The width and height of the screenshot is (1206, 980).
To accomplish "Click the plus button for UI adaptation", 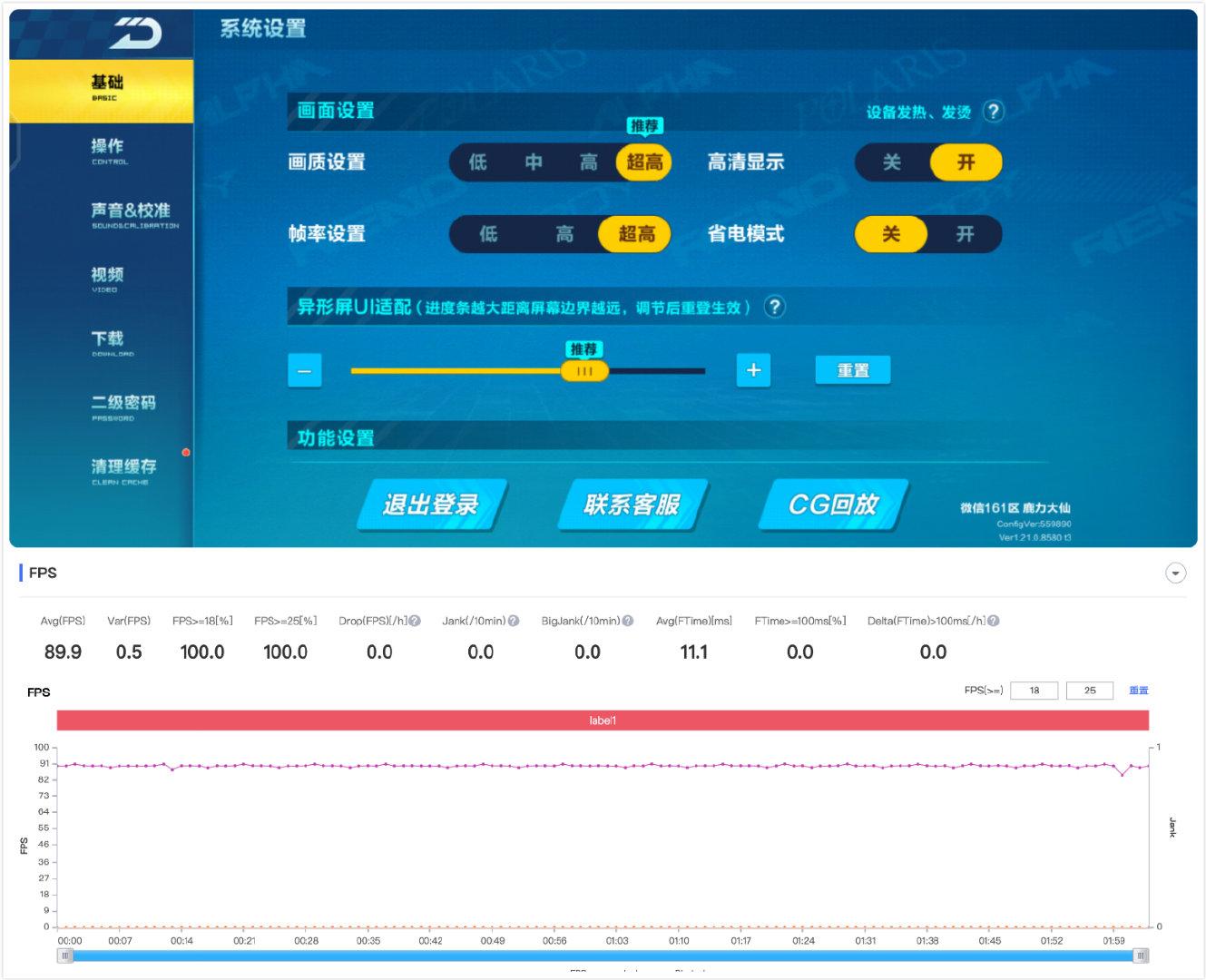I will [x=753, y=370].
